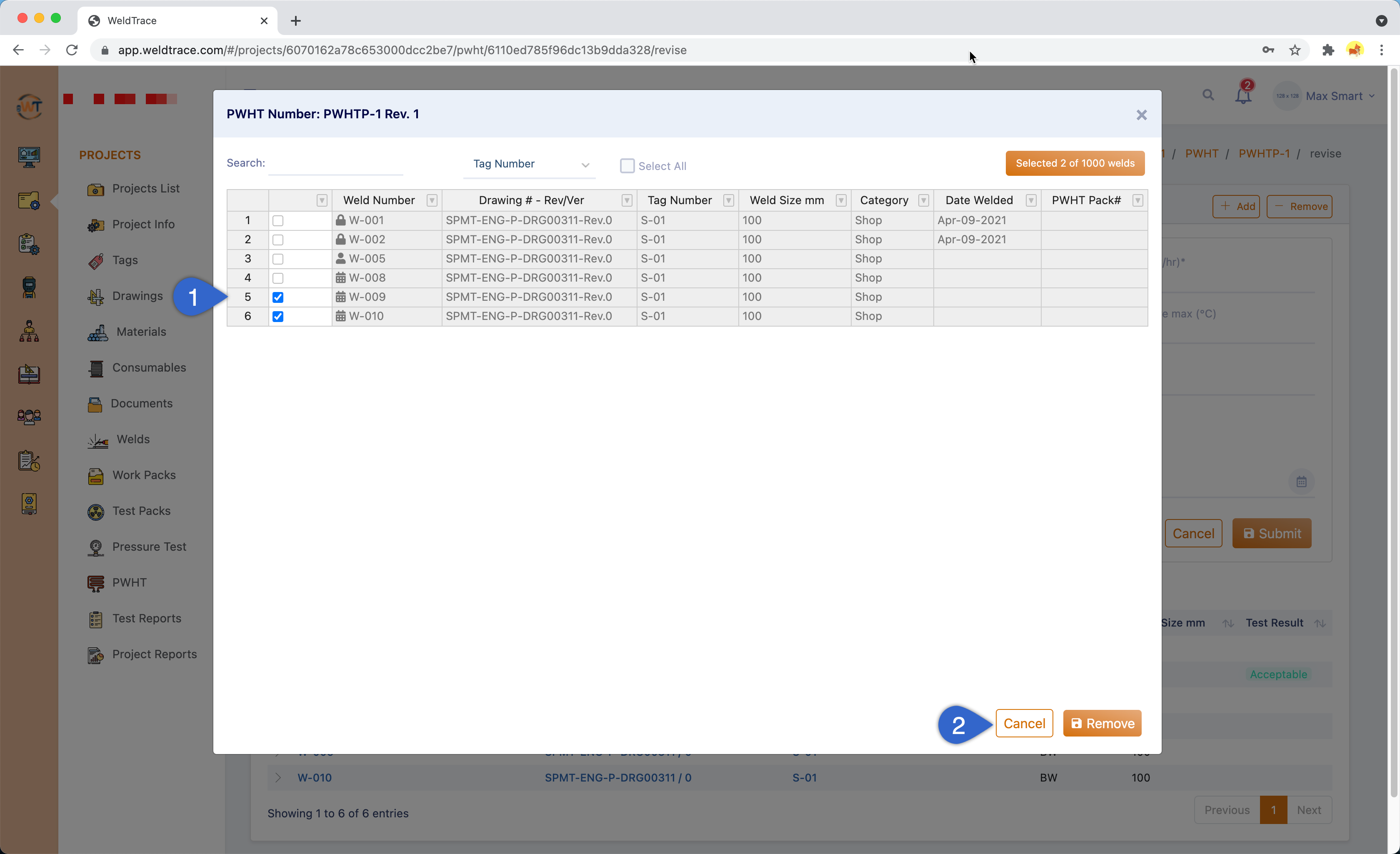
Task: Click the PWHT breadcrumb link
Action: 1201,154
